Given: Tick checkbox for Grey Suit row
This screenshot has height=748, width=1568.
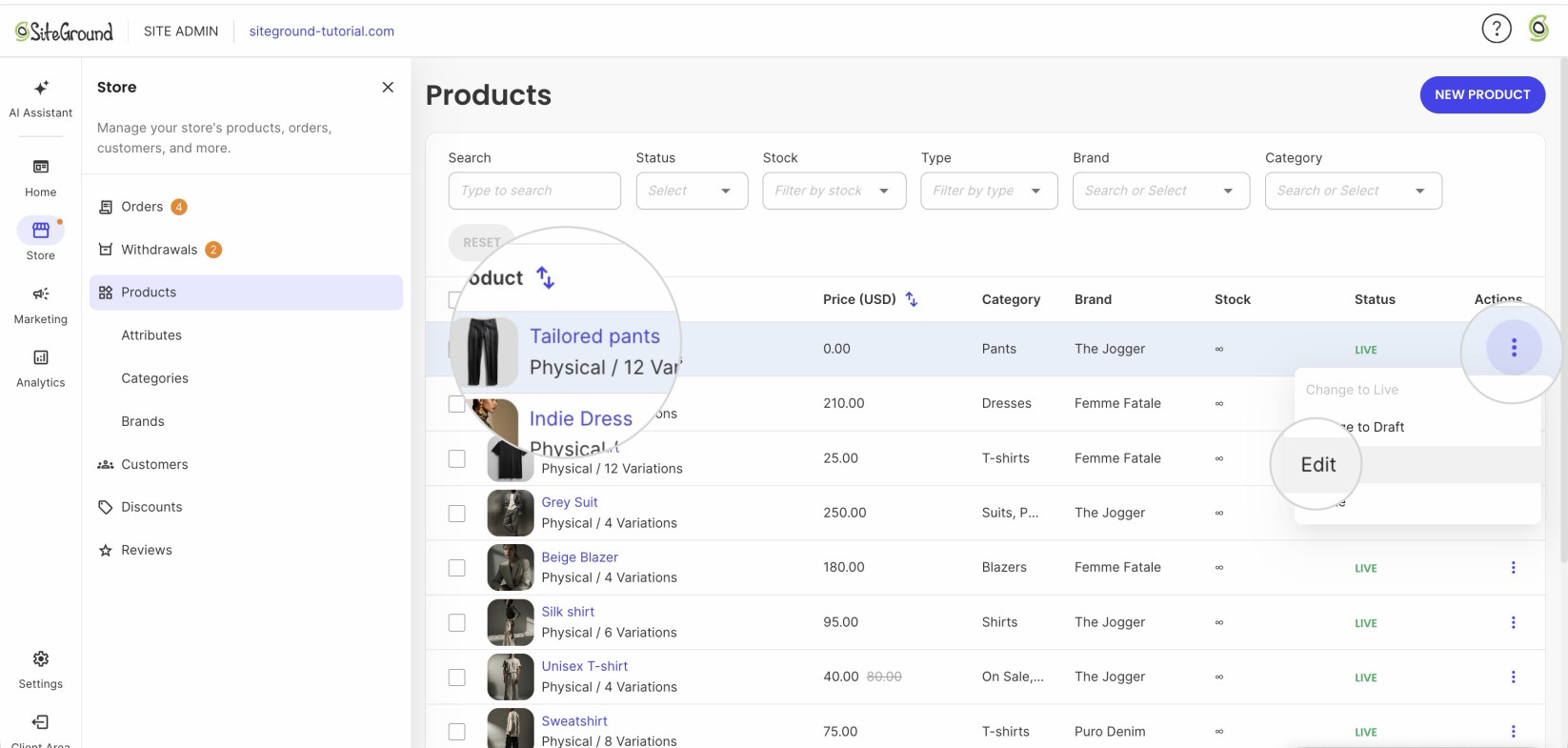Looking at the screenshot, I should click(x=457, y=514).
